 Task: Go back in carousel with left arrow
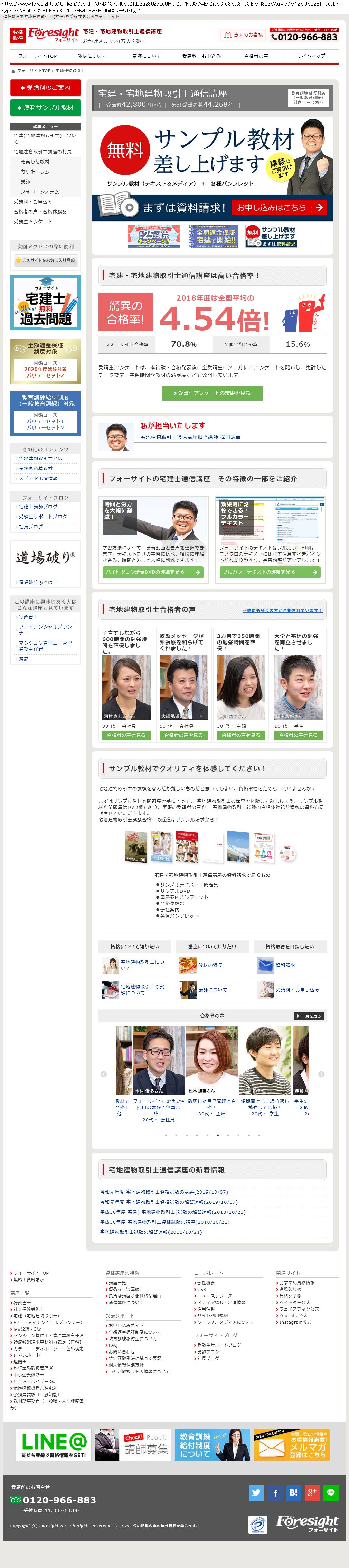pyautogui.click(x=103, y=1074)
